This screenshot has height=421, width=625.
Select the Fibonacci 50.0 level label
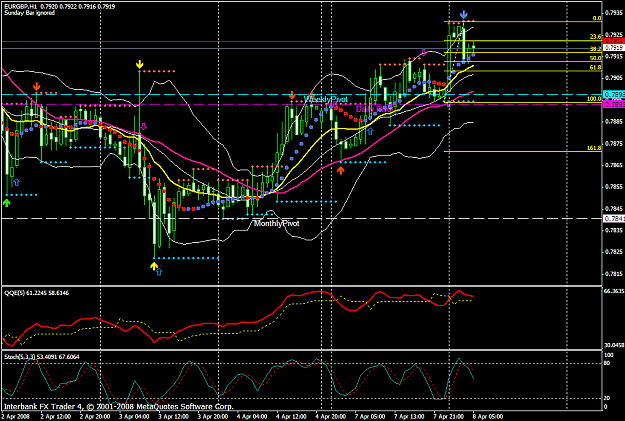pos(596,58)
